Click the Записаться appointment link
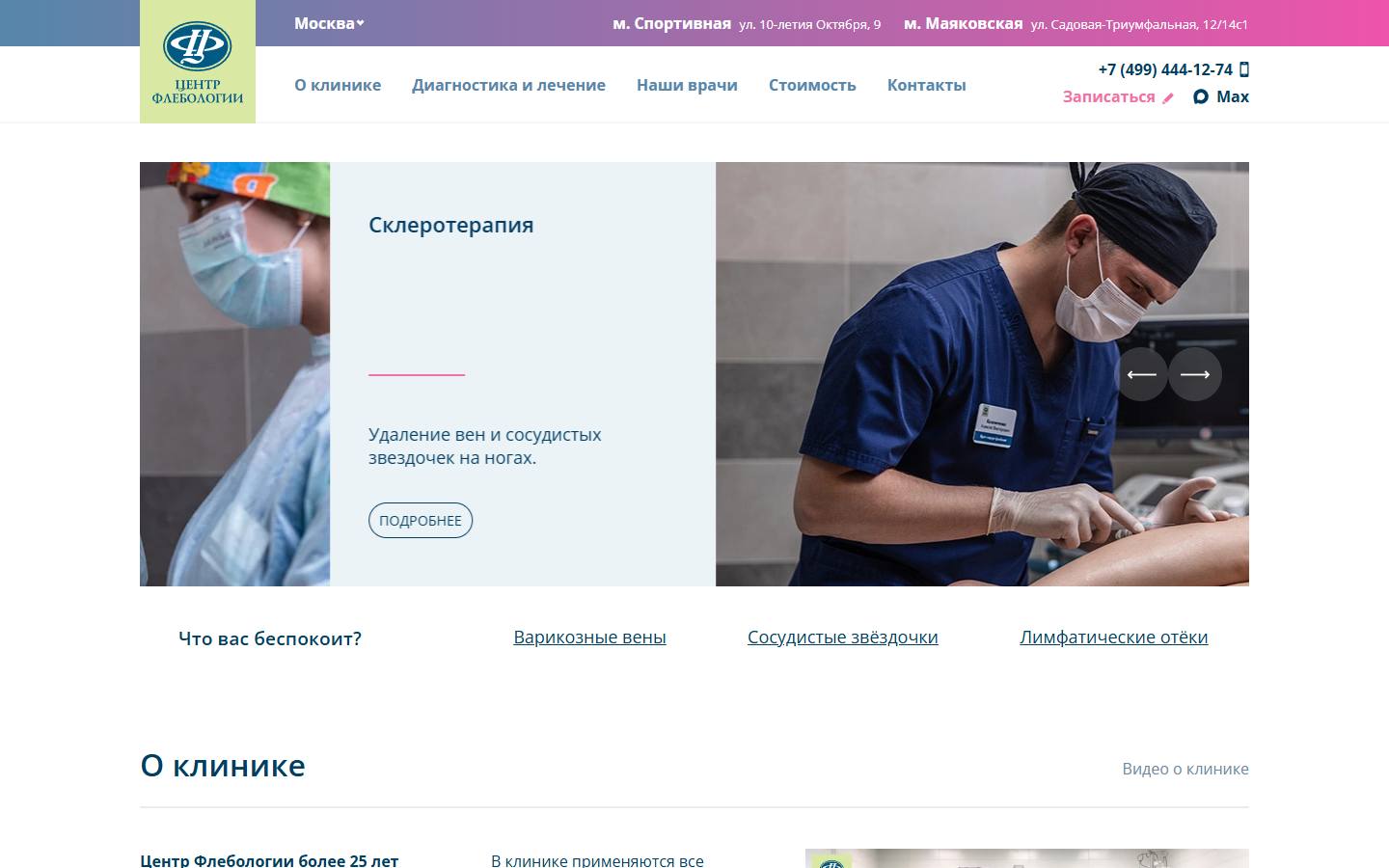Screen dimensions: 1389x868 click(1108, 96)
